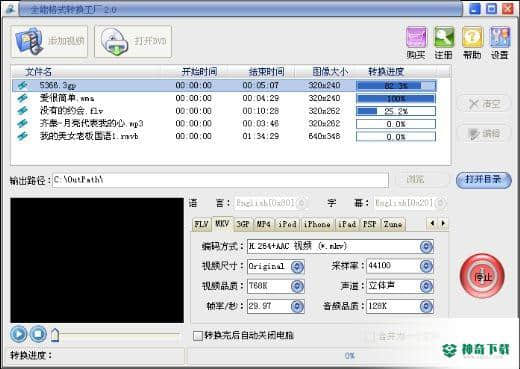Switch to the FLV tab

201,224
